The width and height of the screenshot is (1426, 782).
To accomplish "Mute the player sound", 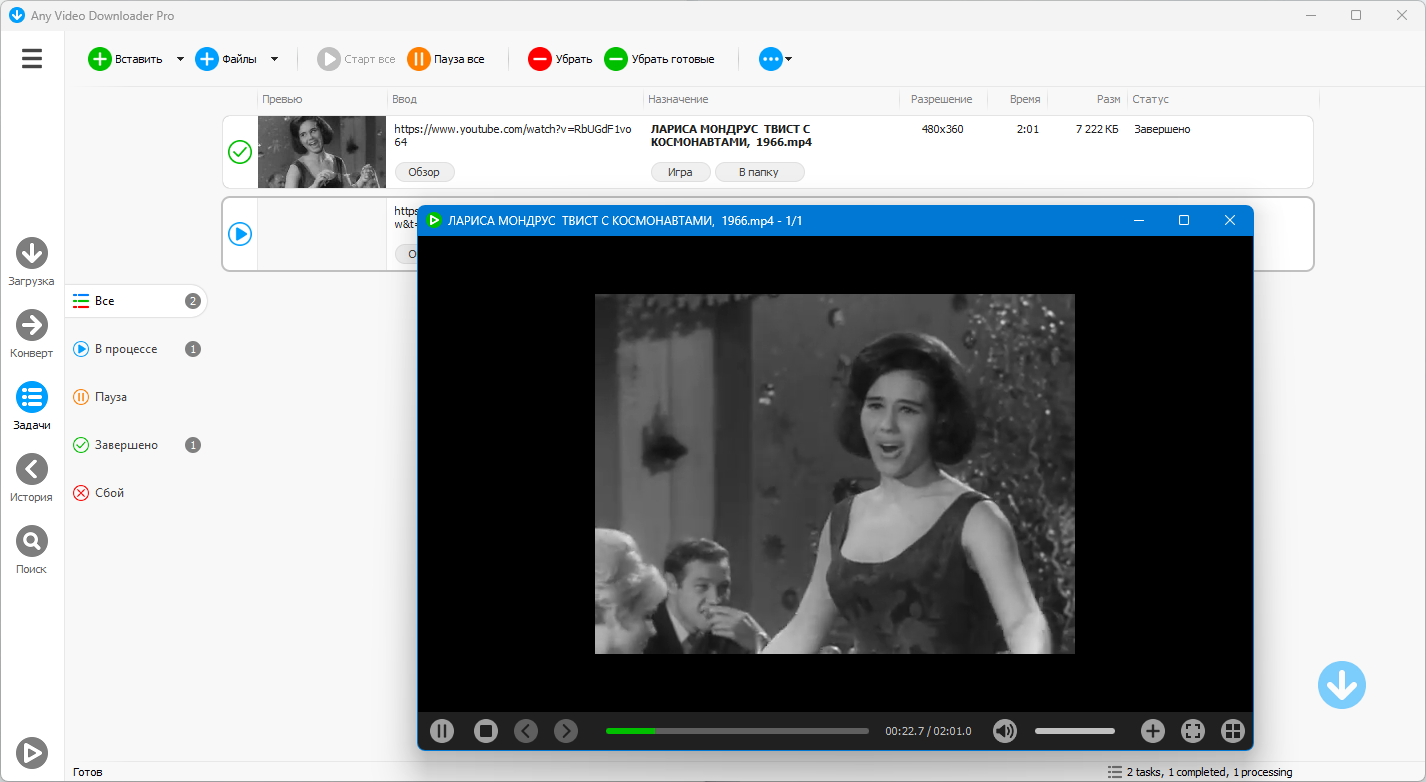I will click(1005, 731).
